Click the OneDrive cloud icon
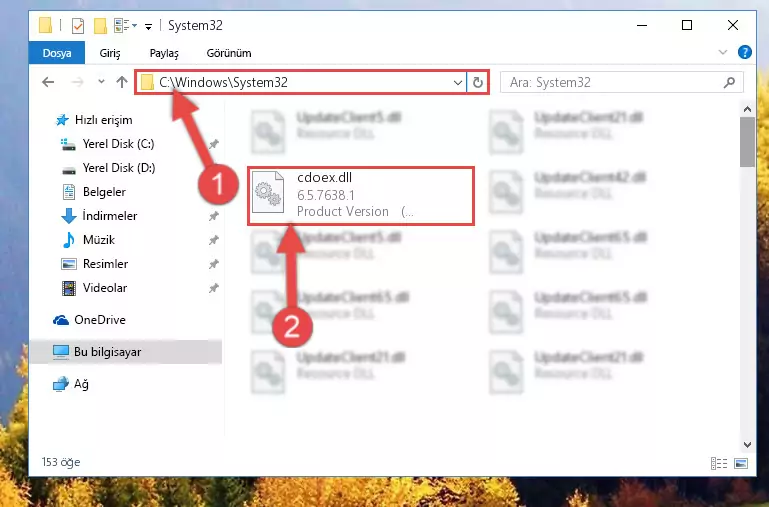769x507 pixels. point(61,320)
